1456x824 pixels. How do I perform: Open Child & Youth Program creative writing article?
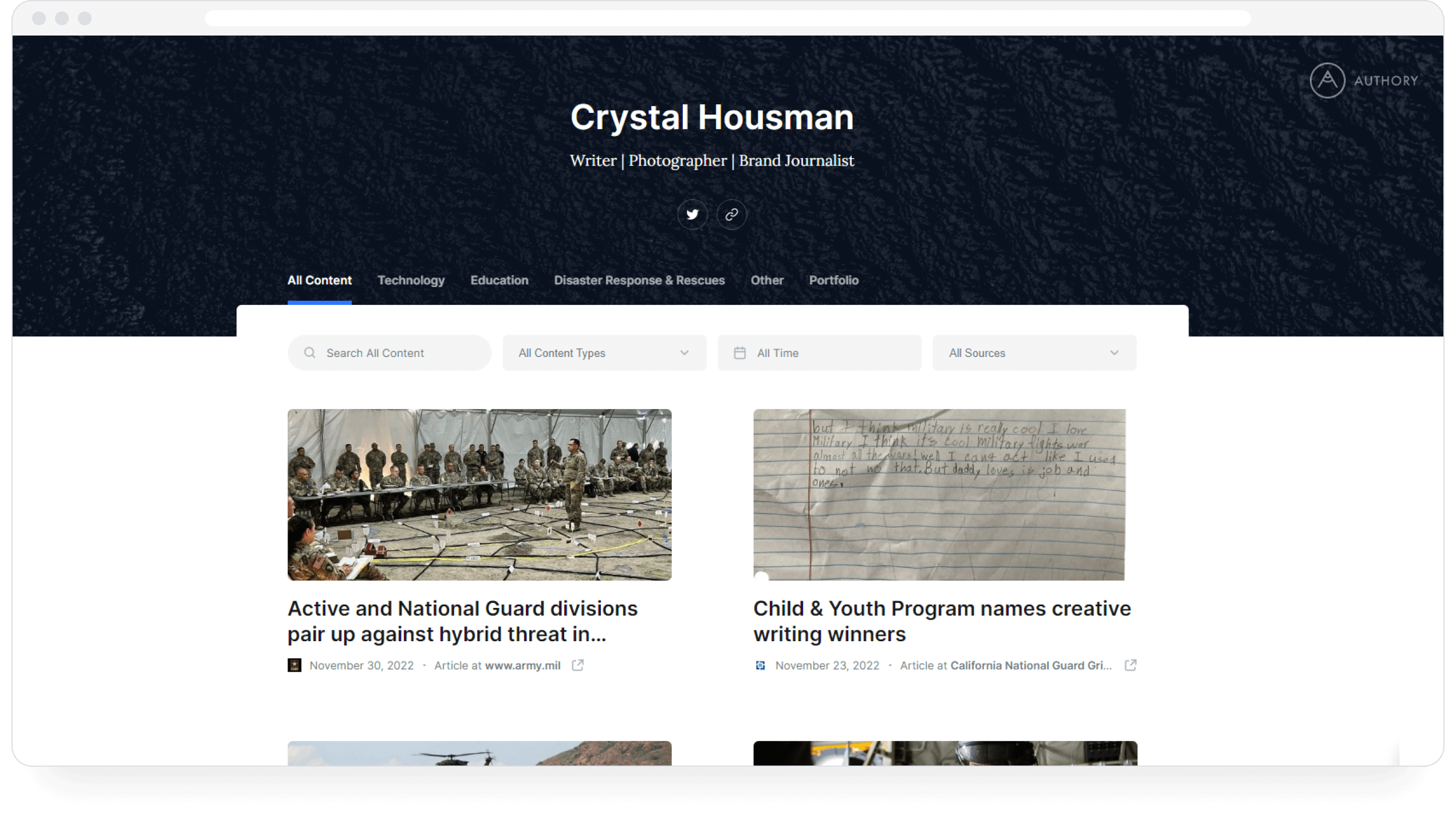pyautogui.click(x=942, y=621)
